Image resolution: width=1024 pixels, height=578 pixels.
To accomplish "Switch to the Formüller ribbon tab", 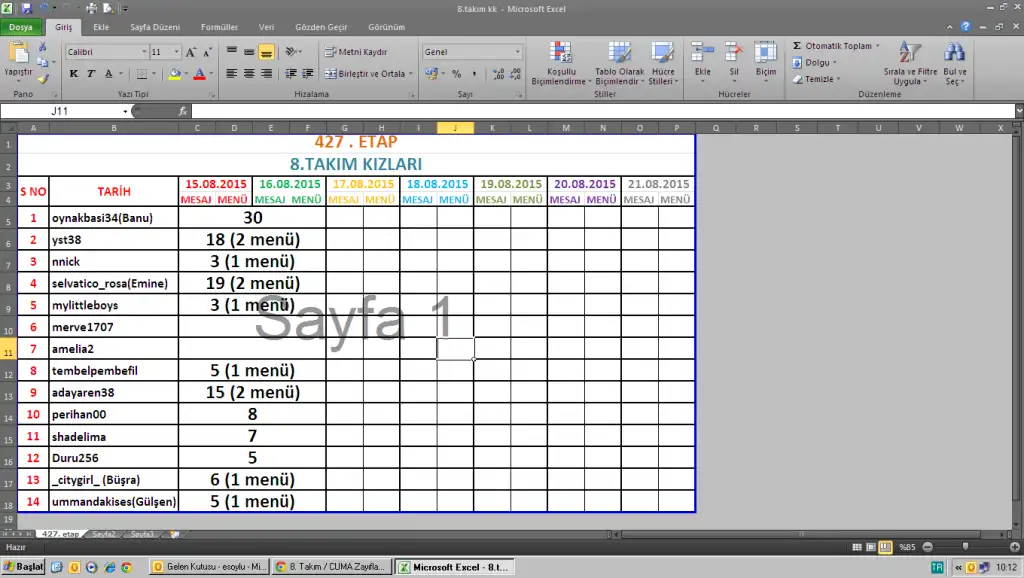I will (x=219, y=27).
